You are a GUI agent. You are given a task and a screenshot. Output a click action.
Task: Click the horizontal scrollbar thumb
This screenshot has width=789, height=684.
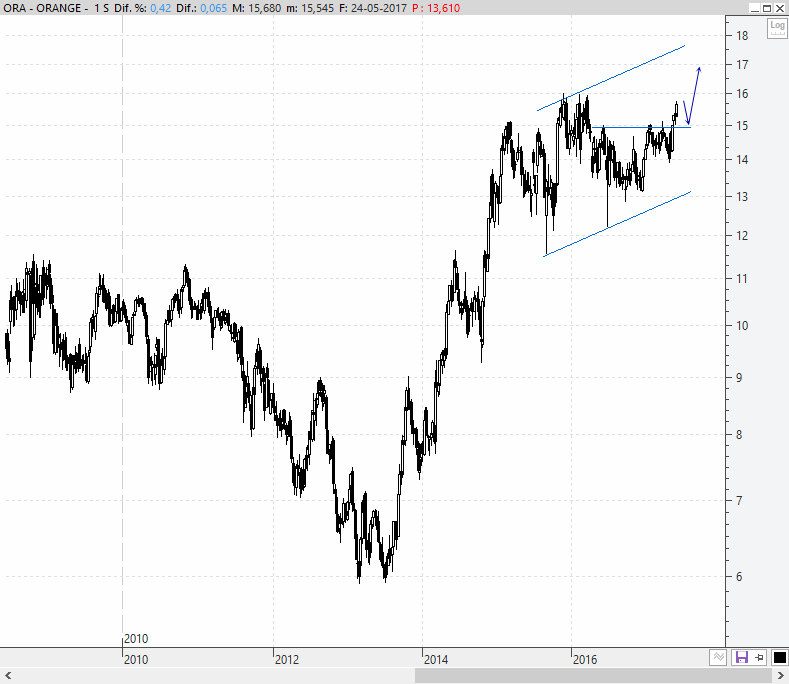tap(593, 675)
